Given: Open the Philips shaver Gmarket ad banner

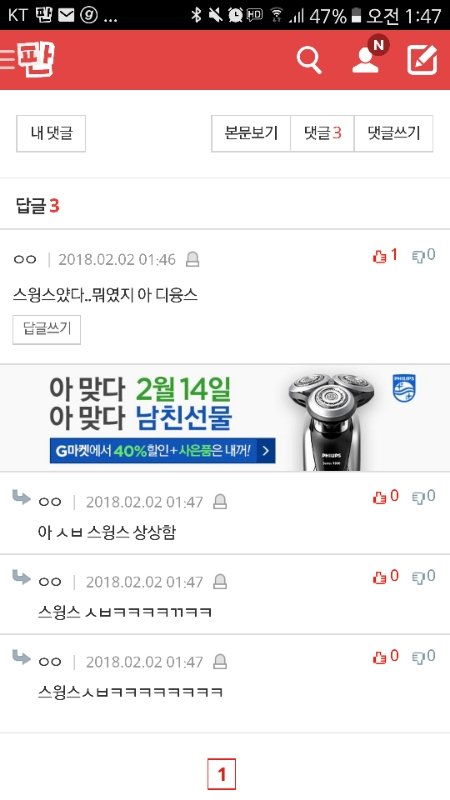Looking at the screenshot, I should (225, 418).
